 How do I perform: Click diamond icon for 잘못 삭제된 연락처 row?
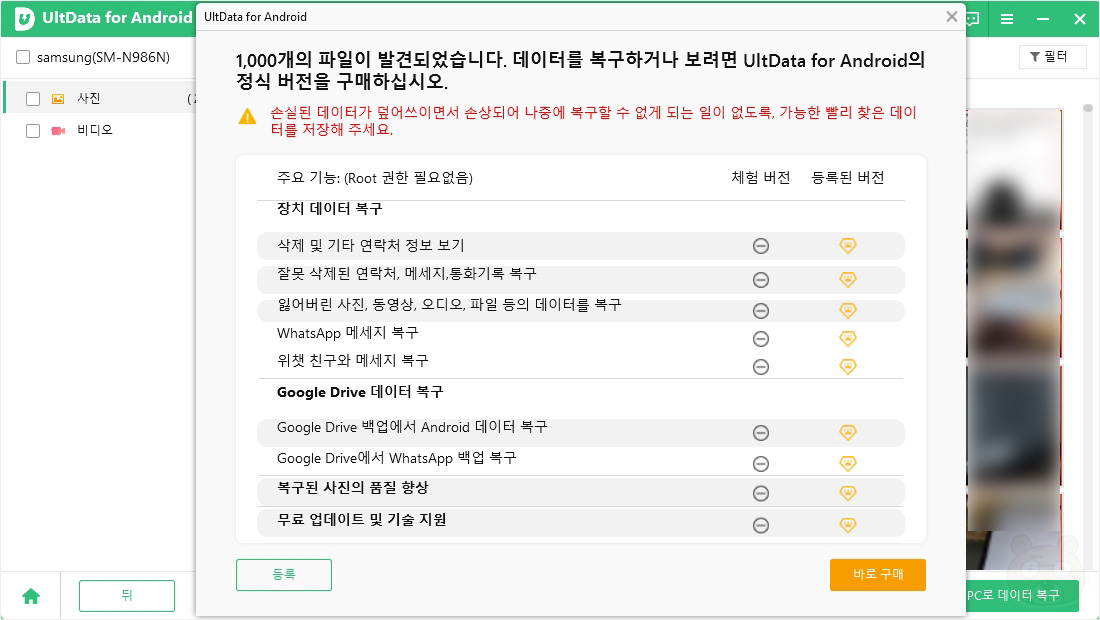(x=847, y=279)
